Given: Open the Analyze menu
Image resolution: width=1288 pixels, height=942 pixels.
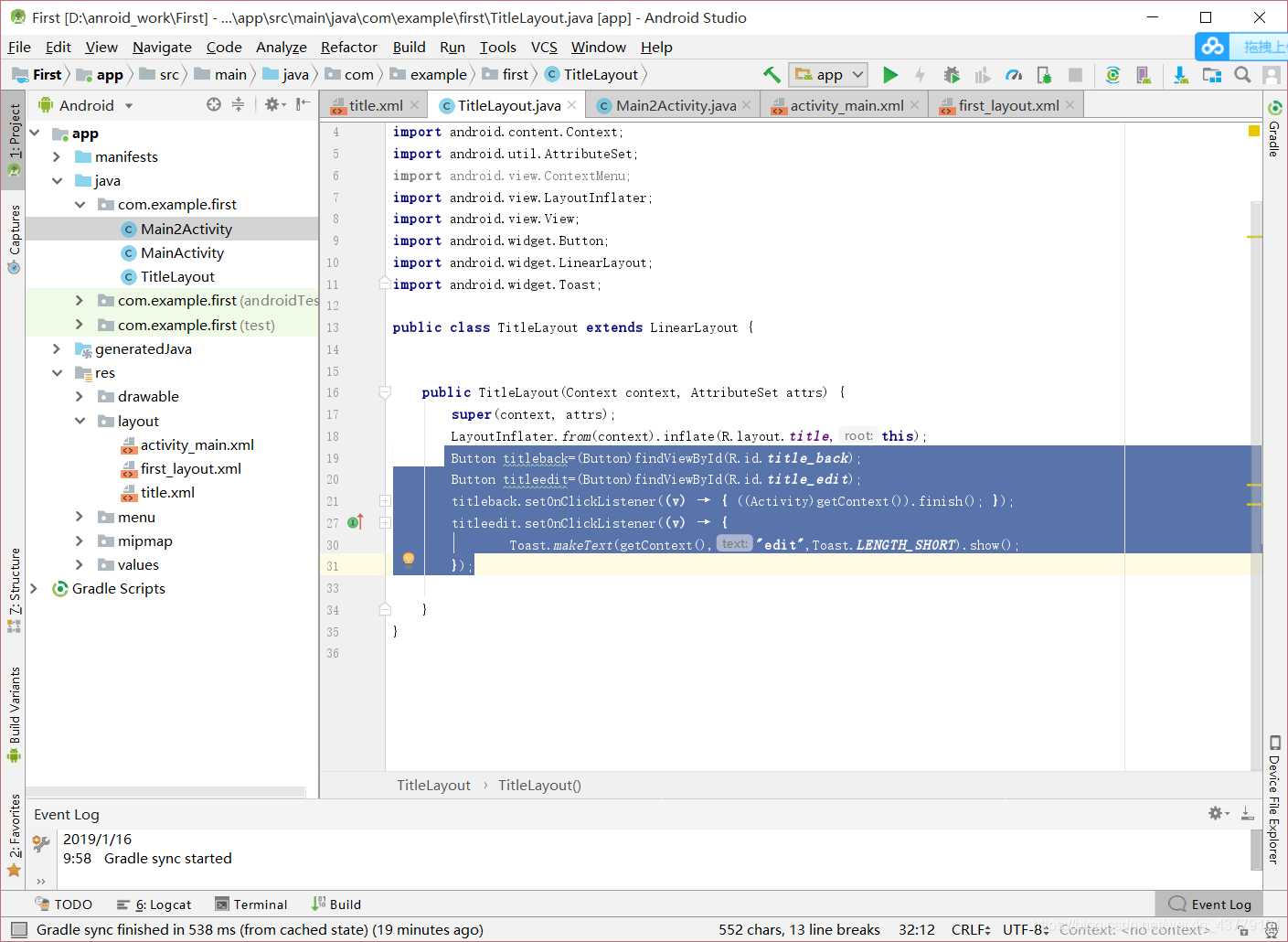Looking at the screenshot, I should click(x=281, y=47).
